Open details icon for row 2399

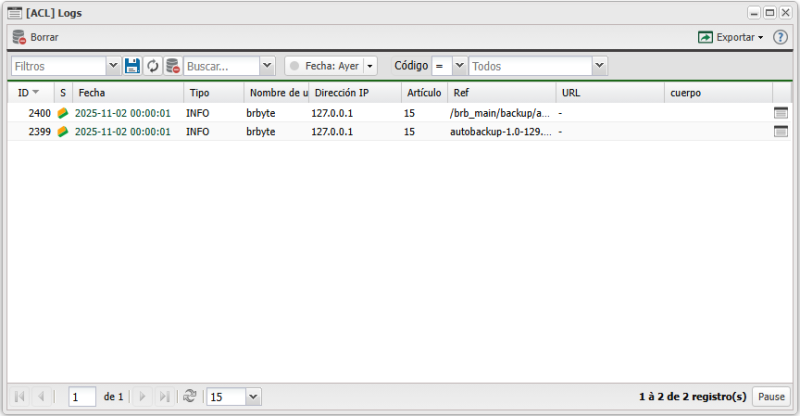(781, 132)
